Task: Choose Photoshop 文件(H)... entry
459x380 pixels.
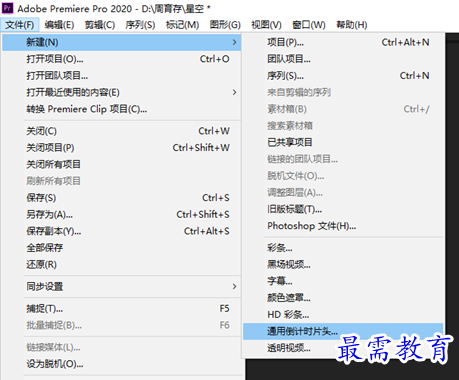Action: pos(343,226)
